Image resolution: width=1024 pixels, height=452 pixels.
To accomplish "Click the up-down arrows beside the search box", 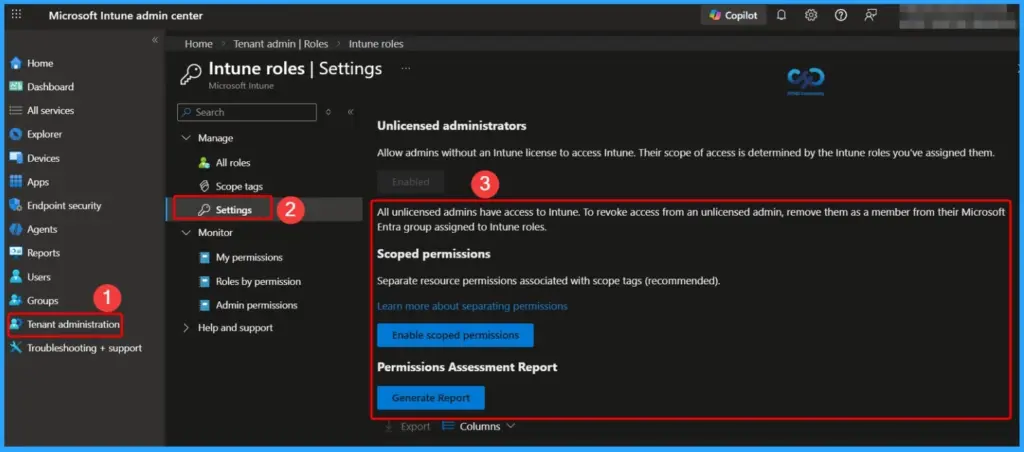I will coord(328,112).
